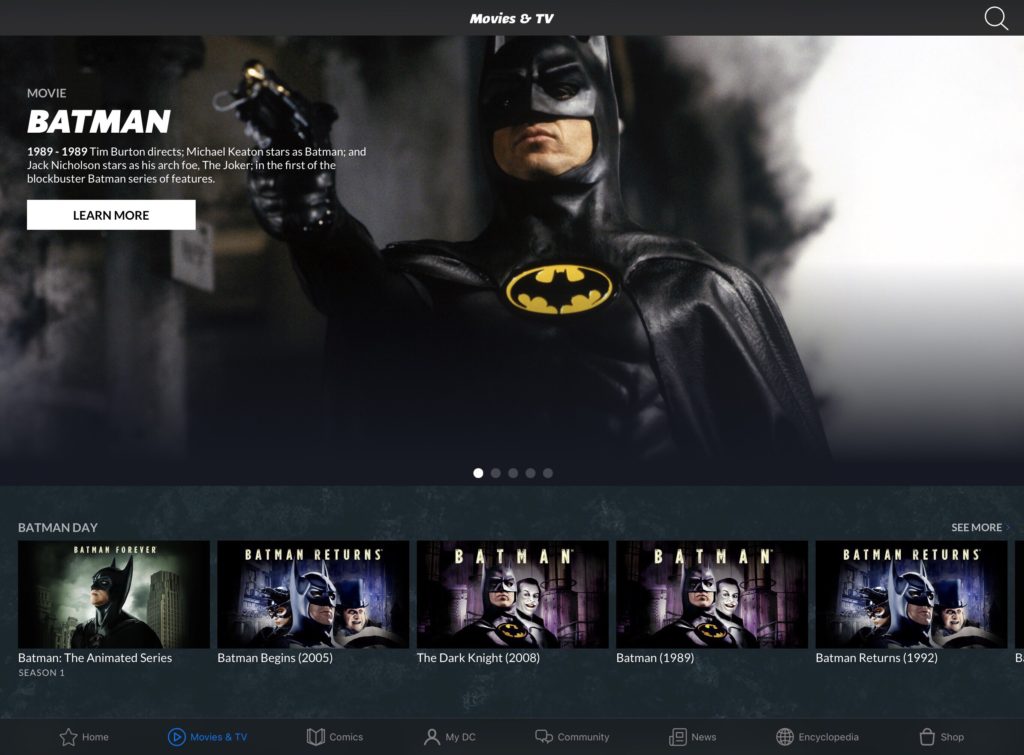This screenshot has width=1024, height=755.
Task: Click the Shop bag icon
Action: [927, 737]
